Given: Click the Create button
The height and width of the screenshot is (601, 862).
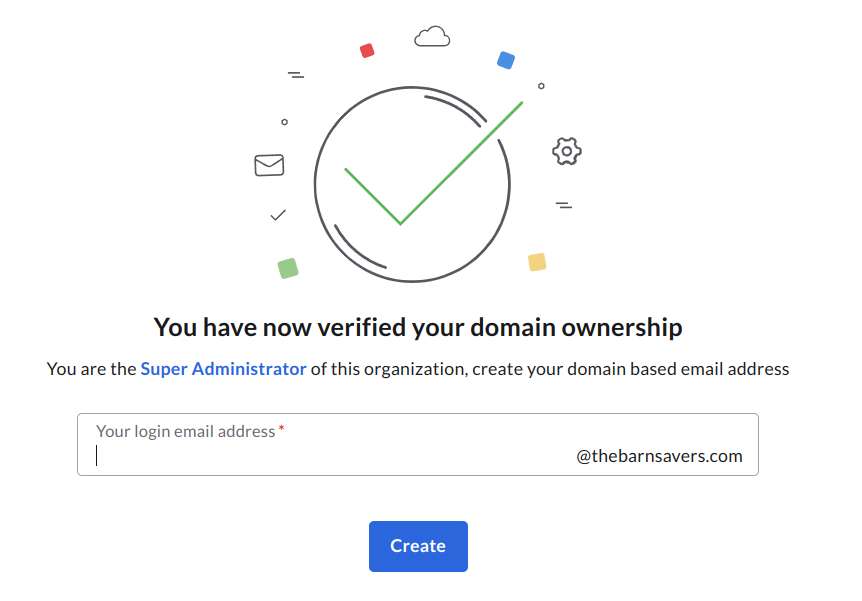Looking at the screenshot, I should (x=418, y=546).
